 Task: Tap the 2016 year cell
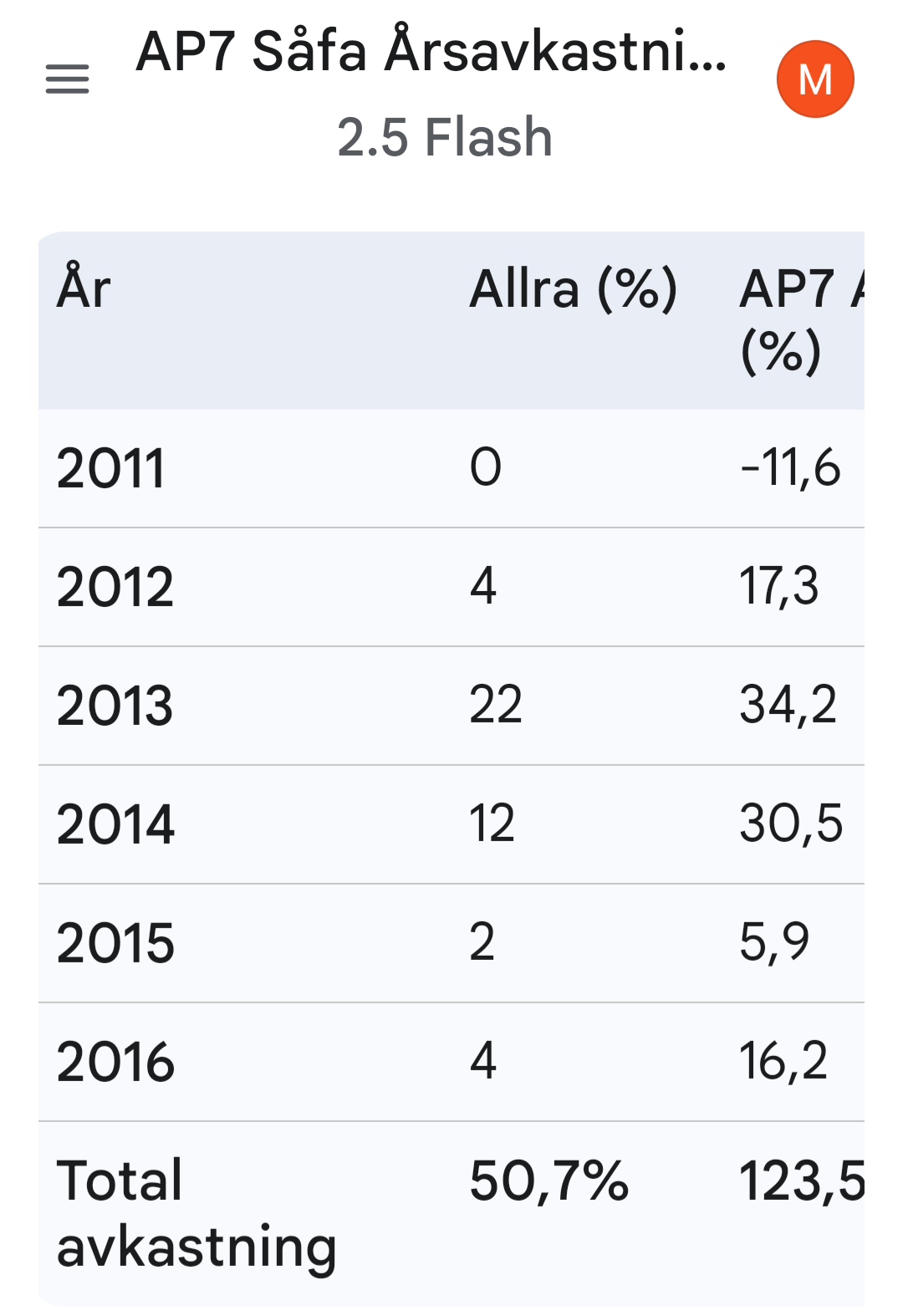click(115, 1062)
